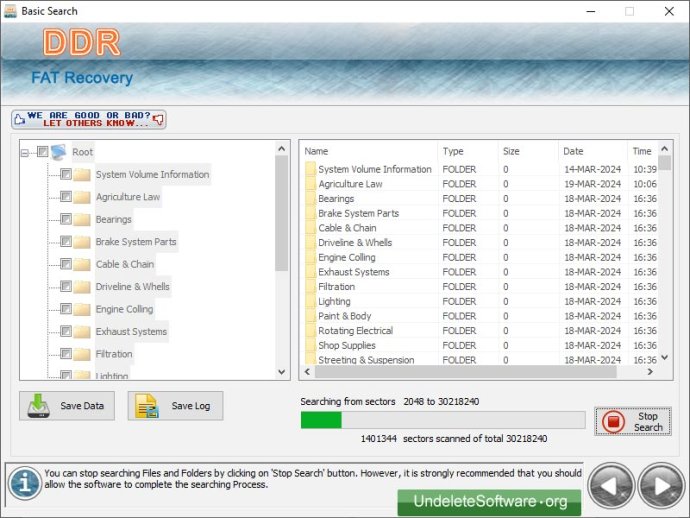Click folder icon beside Rotating Electrical in list
Image resolution: width=690 pixels, height=518 pixels.
click(x=310, y=331)
